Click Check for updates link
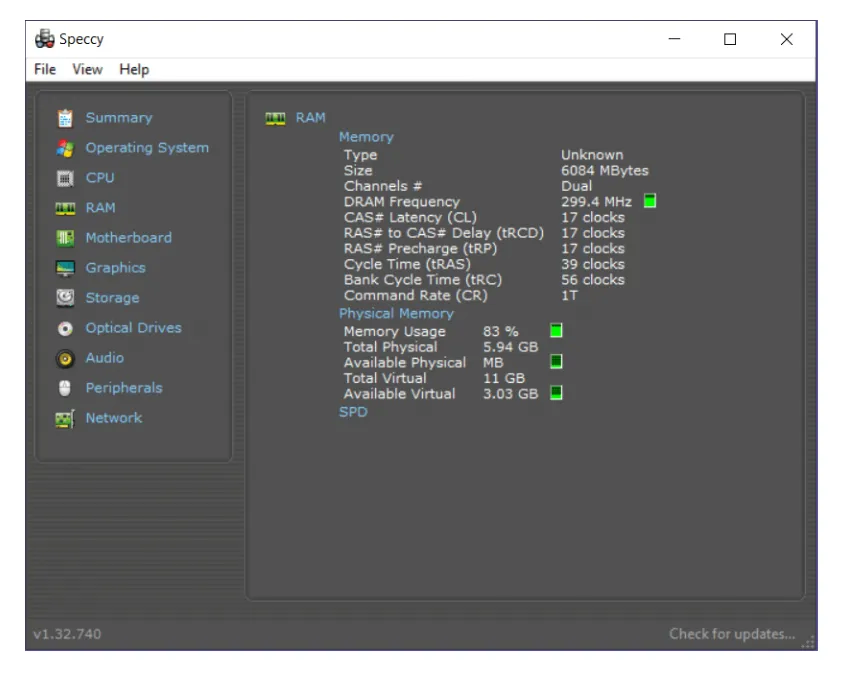 pos(732,634)
